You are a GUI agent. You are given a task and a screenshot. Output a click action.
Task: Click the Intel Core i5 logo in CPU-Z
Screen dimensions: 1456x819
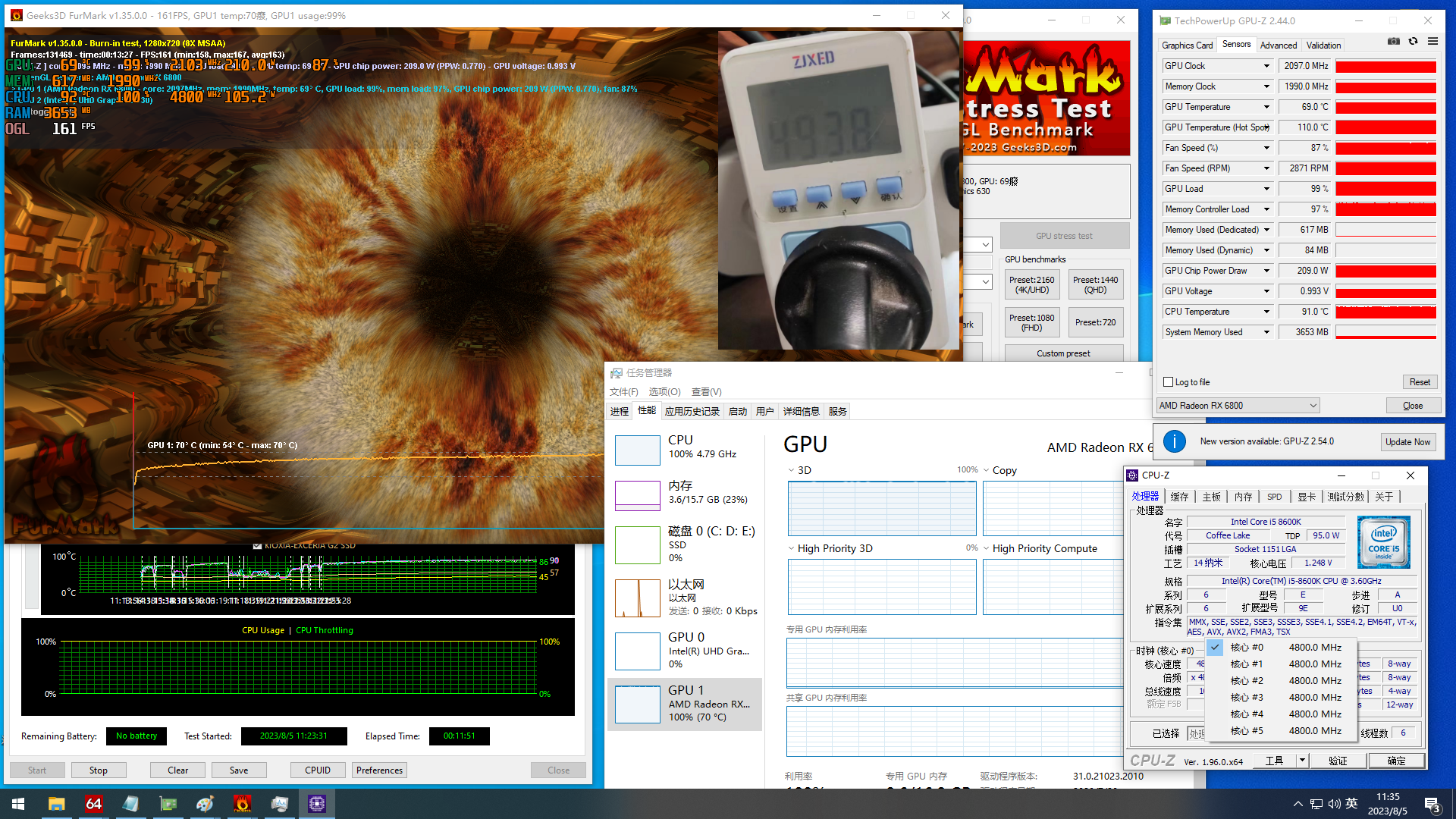coord(1384,542)
